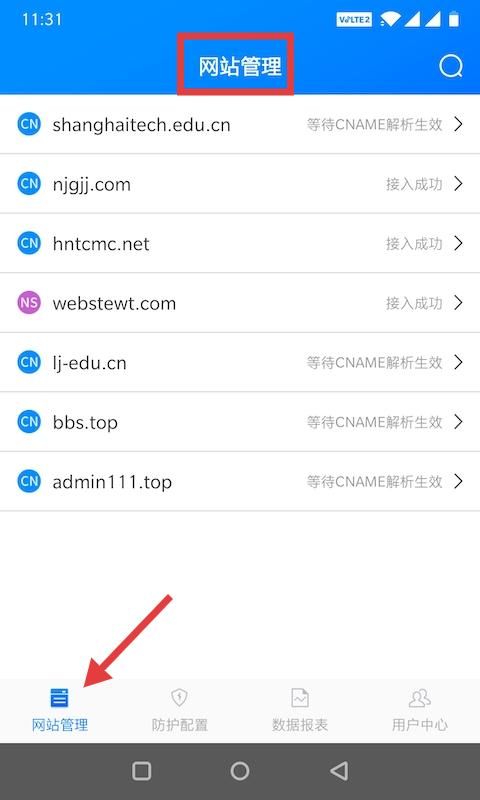Viewport: 480px width, 800px height.
Task: Tap the search magnifier icon in header
Action: coord(451,66)
